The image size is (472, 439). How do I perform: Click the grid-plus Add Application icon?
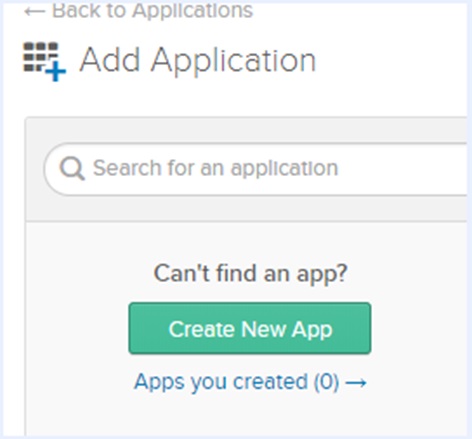coord(45,61)
